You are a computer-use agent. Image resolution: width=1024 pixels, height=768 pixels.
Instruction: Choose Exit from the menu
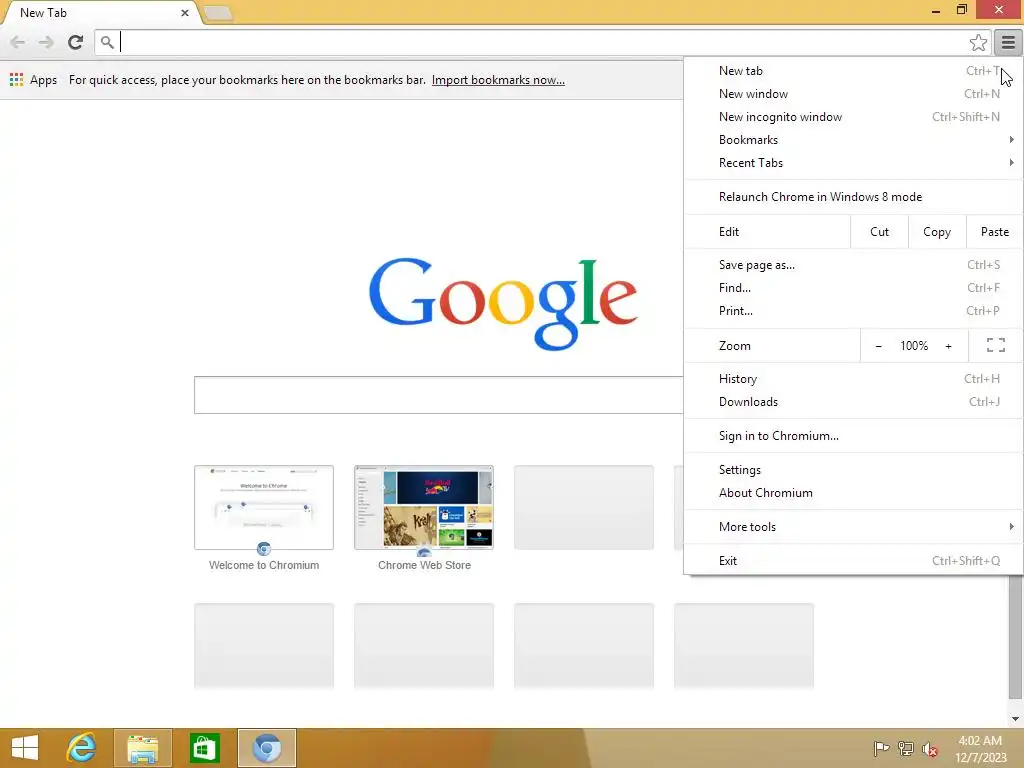click(853, 560)
